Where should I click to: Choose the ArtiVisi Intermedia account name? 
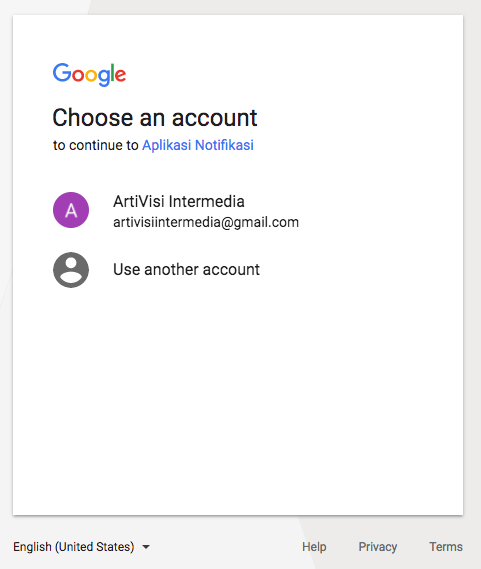point(179,201)
